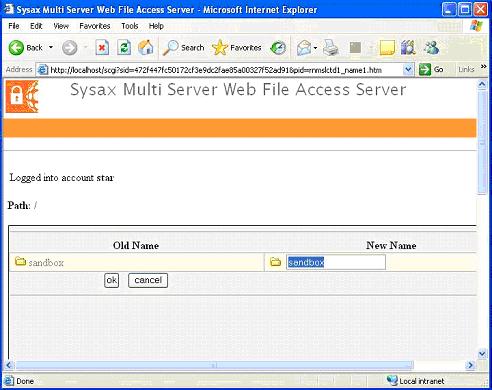Cancel the rename with cancel button
This screenshot has width=492, height=390.
point(148,280)
